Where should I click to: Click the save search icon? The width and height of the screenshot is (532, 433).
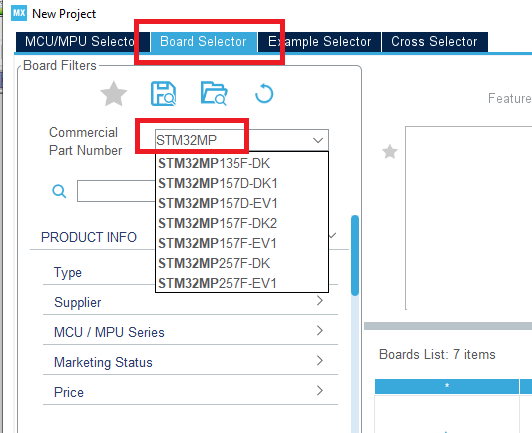(164, 94)
